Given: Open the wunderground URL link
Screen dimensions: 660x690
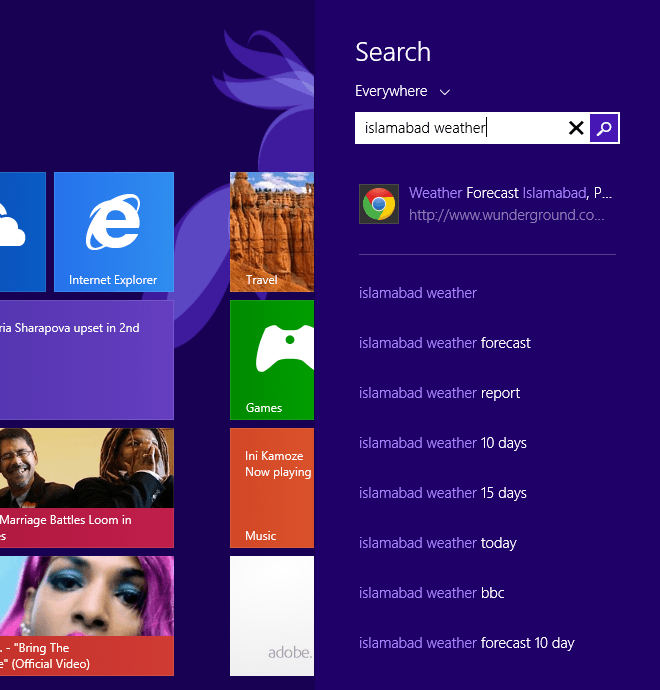Looking at the screenshot, I should 506,215.
